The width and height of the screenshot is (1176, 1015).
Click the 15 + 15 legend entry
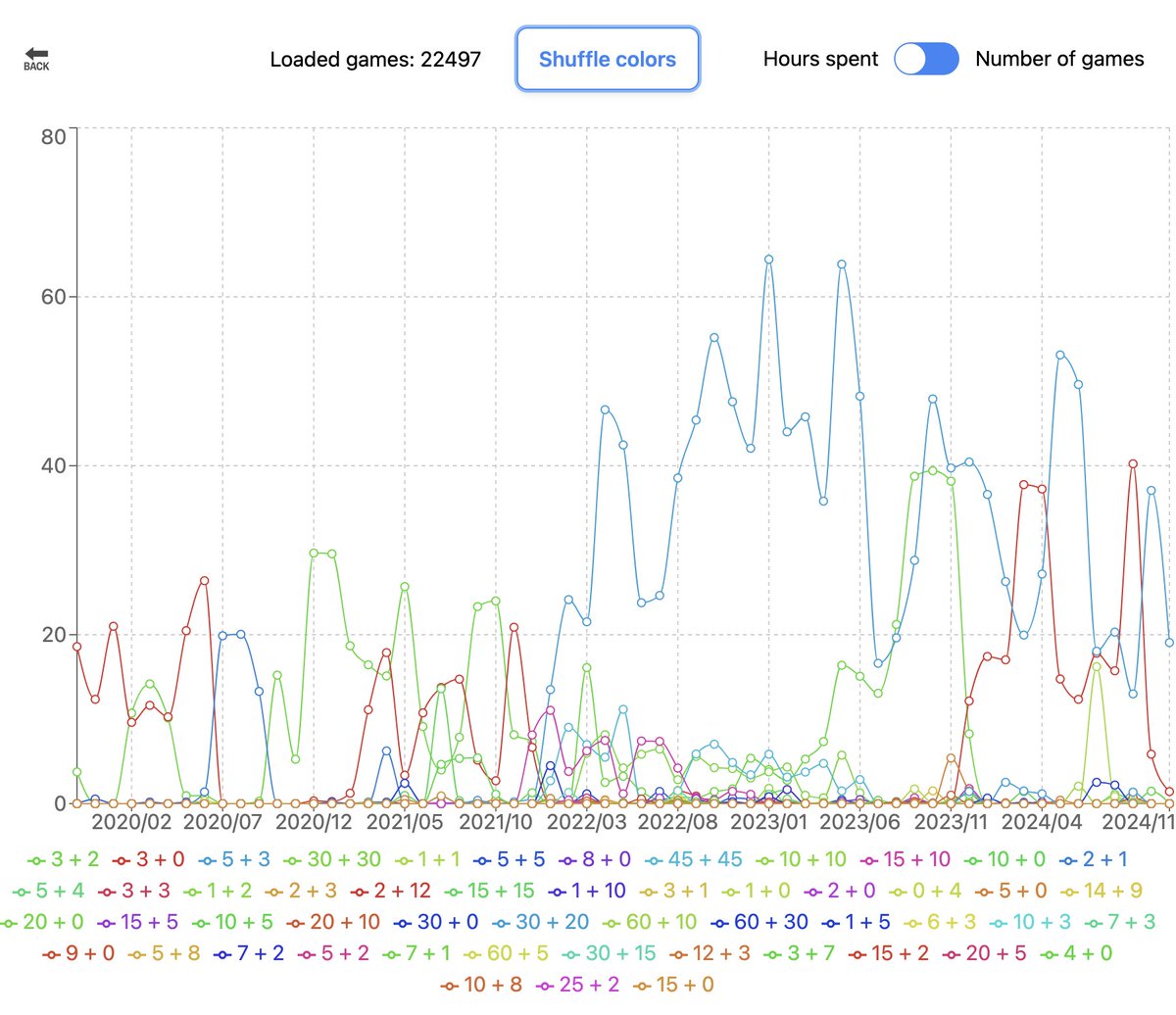click(489, 891)
